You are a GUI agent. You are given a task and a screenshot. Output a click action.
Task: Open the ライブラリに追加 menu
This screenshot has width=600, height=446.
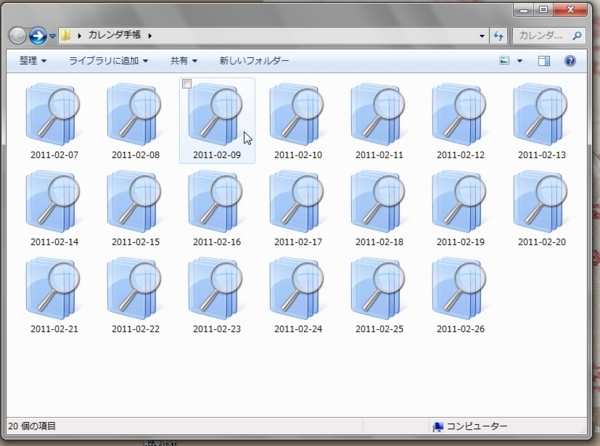point(108,61)
